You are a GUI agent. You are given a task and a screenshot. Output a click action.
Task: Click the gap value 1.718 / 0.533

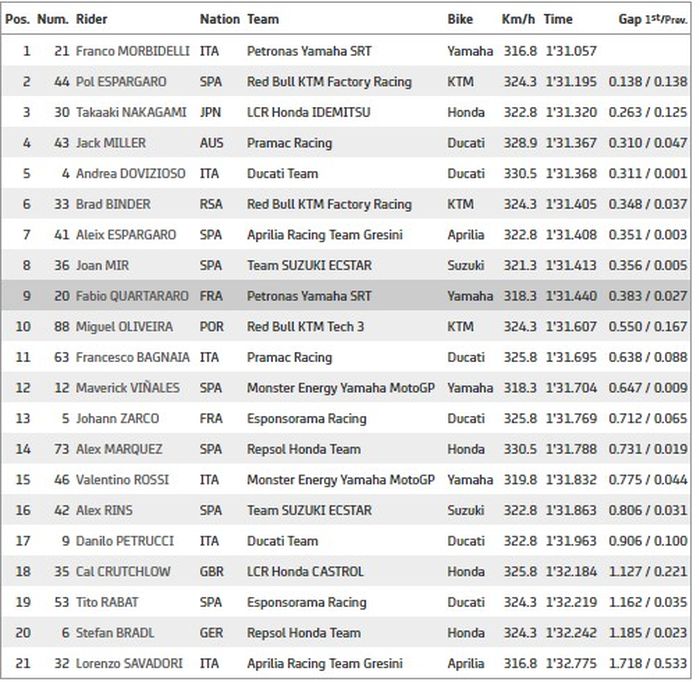coord(648,663)
